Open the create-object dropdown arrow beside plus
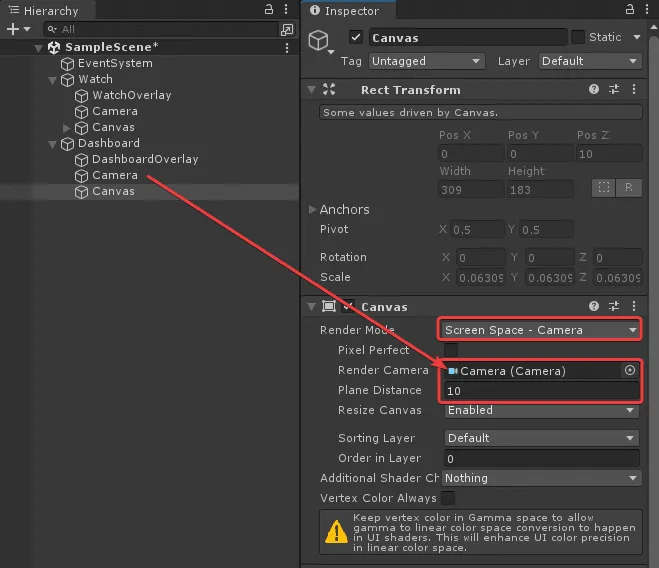Viewport: 659px width, 568px height. 27,29
